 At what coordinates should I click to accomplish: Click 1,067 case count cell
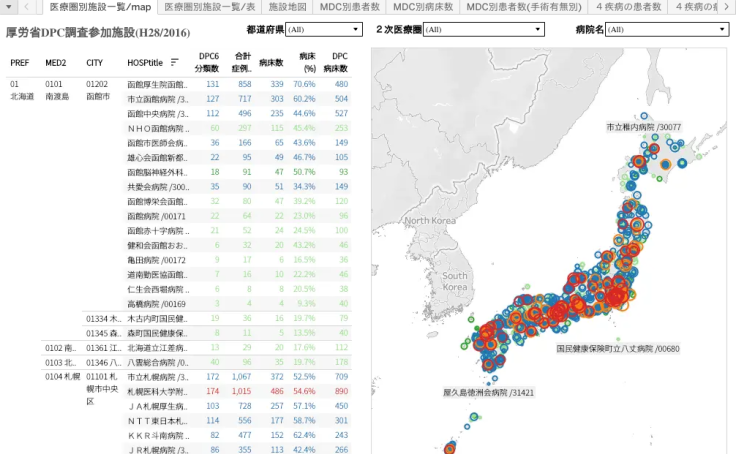241,377
